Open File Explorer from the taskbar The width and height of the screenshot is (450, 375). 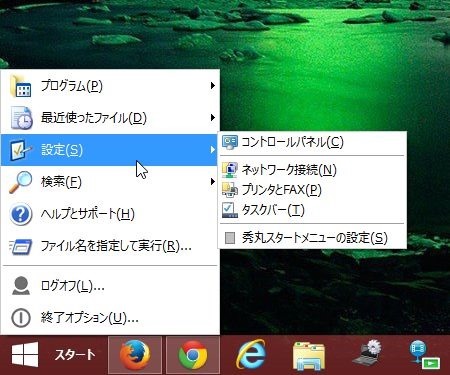309,356
